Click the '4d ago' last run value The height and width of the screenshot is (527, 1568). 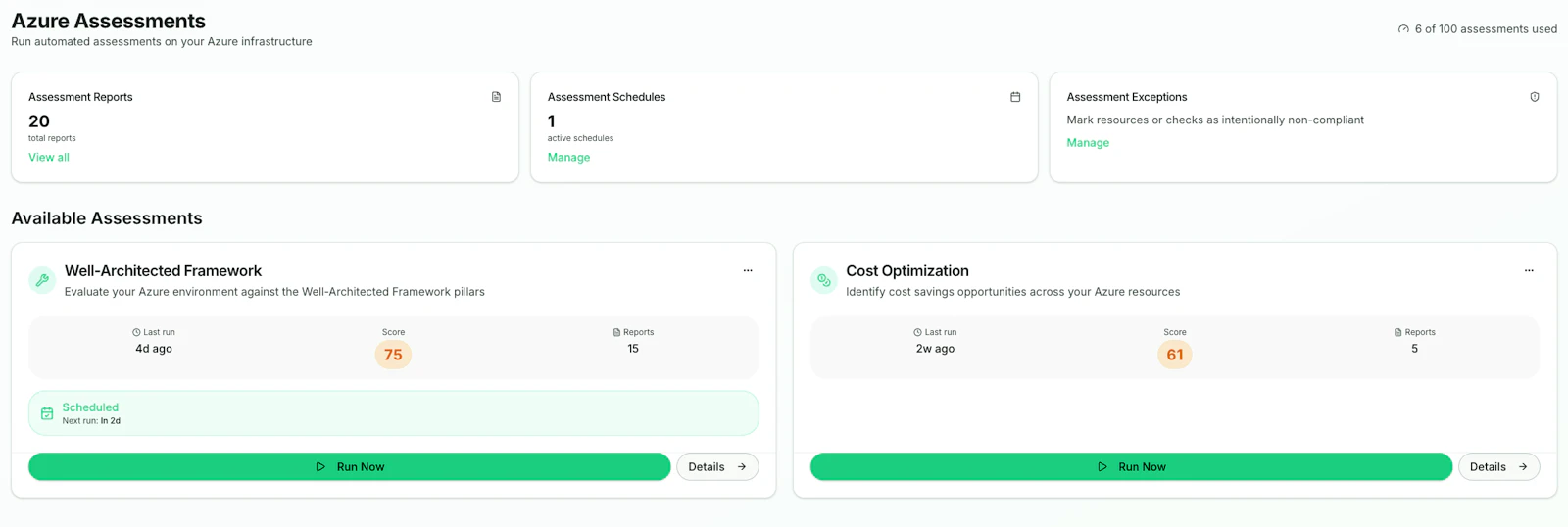154,349
